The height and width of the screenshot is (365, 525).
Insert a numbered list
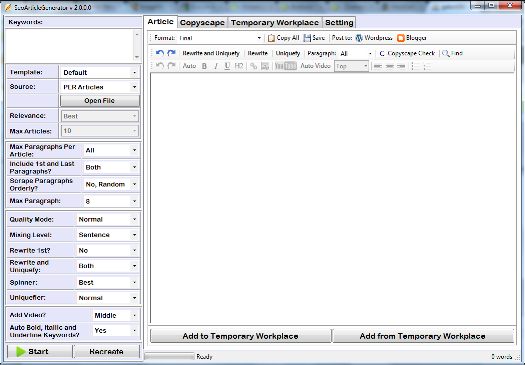427,66
